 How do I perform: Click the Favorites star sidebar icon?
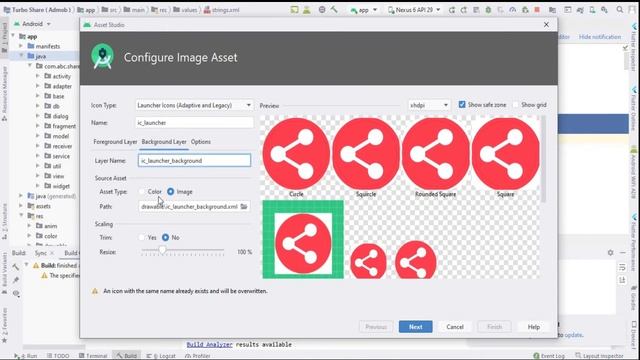pyautogui.click(x=4, y=340)
